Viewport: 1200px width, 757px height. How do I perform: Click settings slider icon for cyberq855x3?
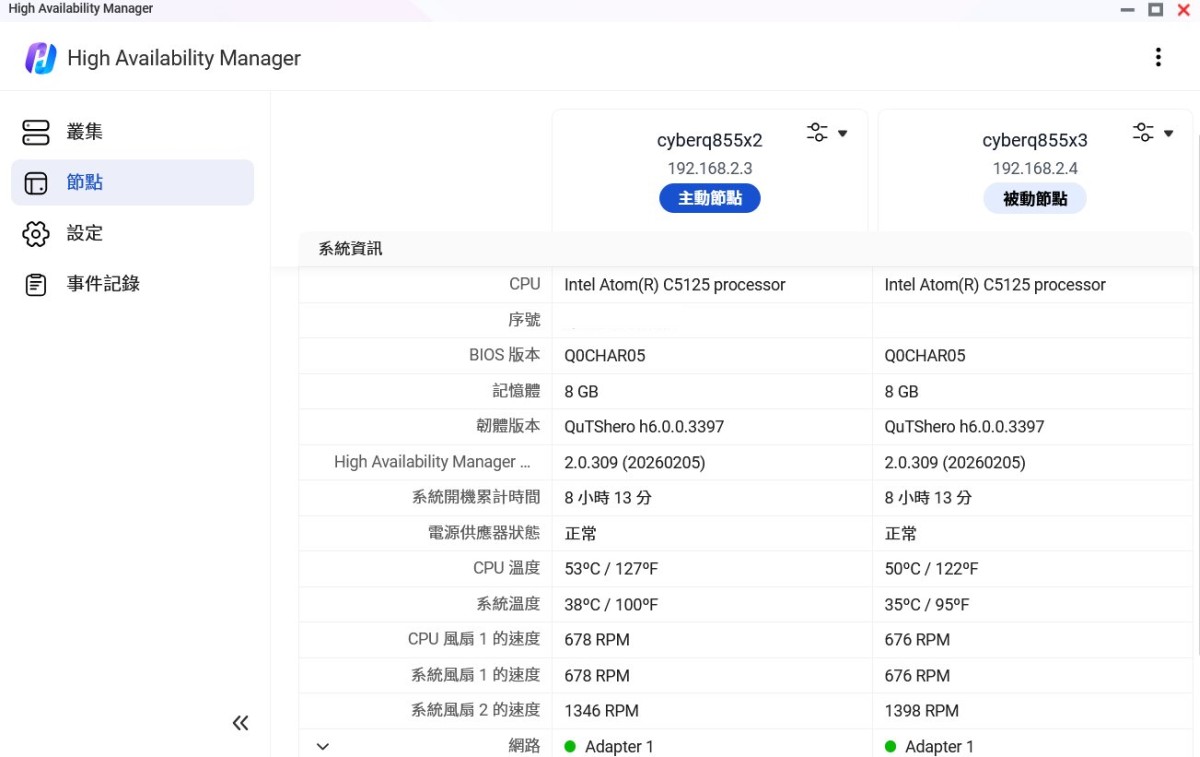tap(1143, 133)
